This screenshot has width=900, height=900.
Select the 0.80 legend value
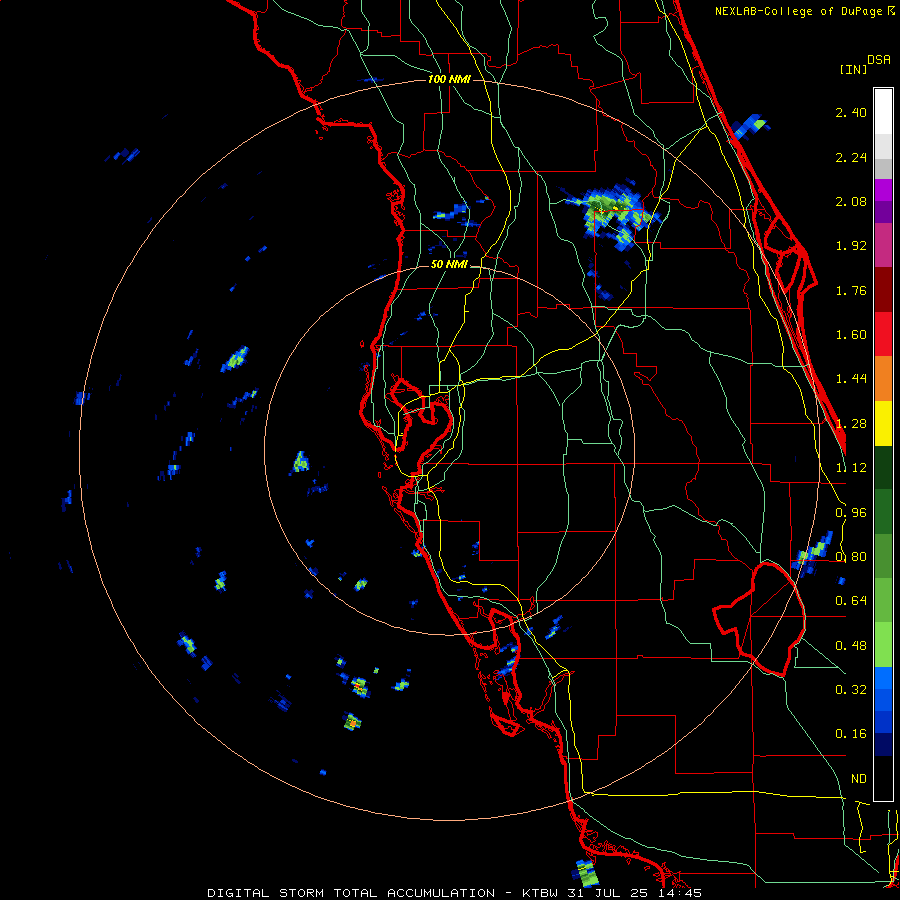click(x=851, y=557)
